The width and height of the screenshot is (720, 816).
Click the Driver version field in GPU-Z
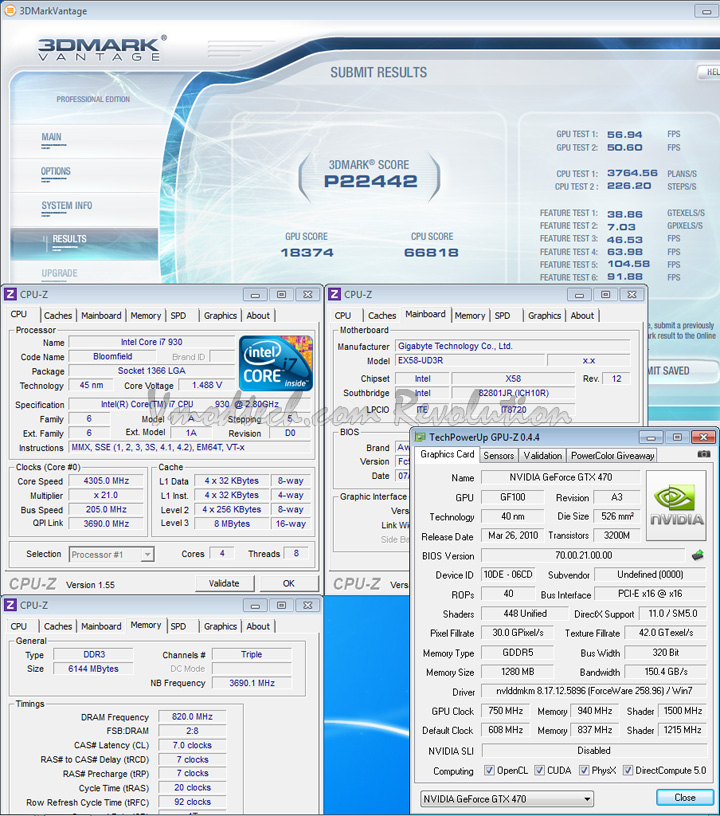tap(594, 691)
